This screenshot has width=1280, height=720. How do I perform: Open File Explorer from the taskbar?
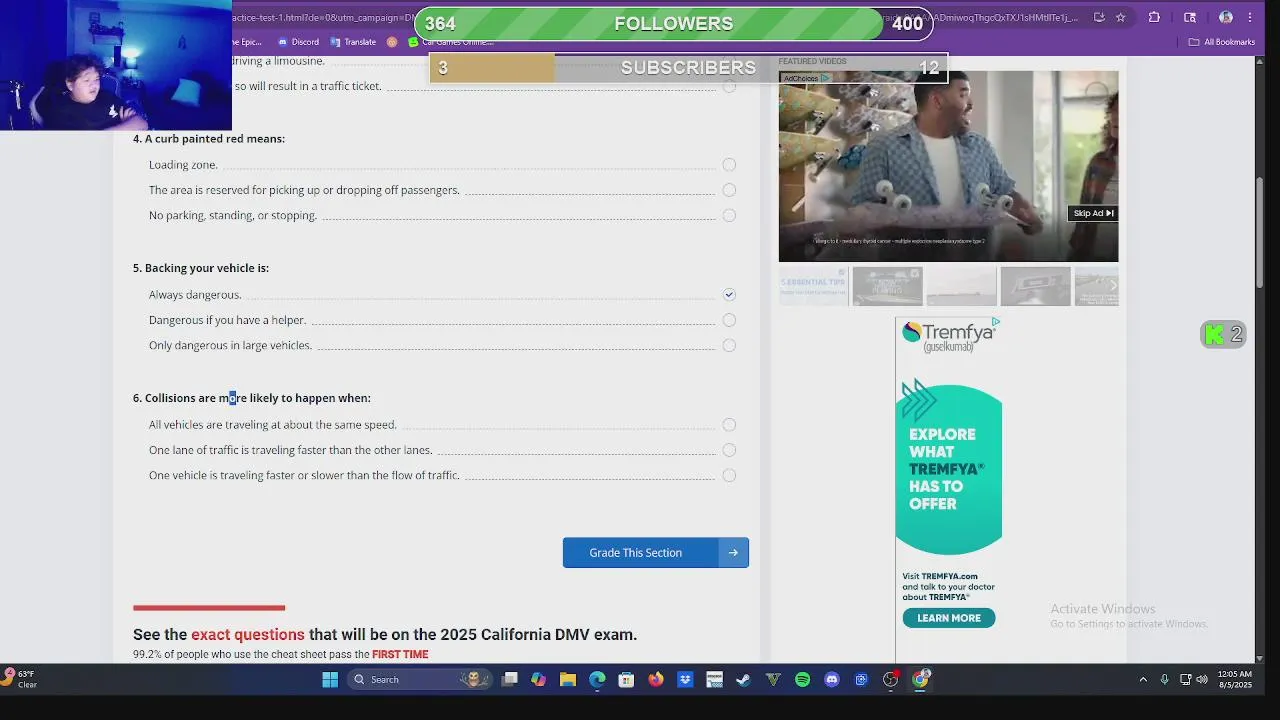click(568, 680)
